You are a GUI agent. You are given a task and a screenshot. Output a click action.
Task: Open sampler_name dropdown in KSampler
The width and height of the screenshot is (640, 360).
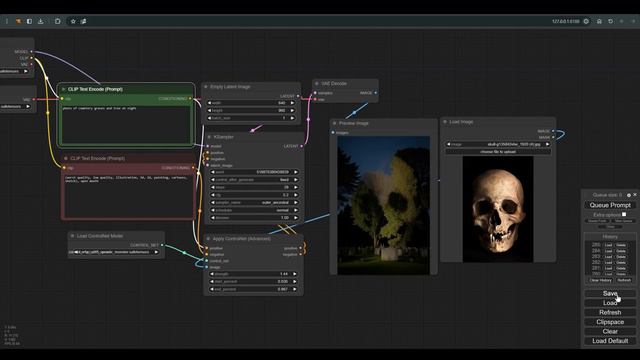(254, 202)
